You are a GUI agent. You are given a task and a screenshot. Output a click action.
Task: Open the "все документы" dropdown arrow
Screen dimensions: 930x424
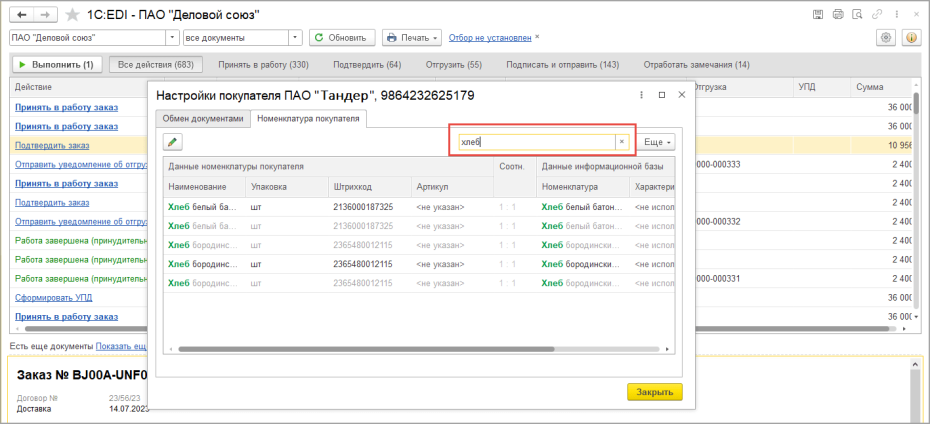coord(295,37)
